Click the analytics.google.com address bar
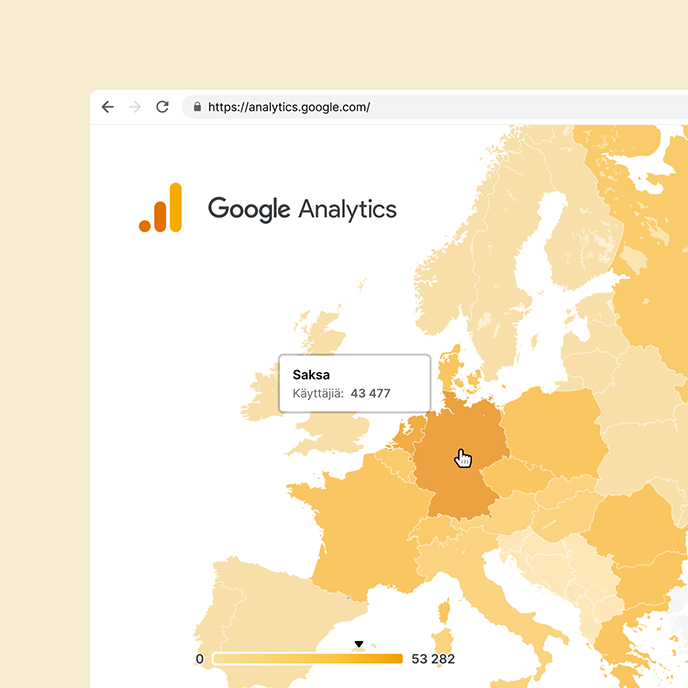 point(434,107)
